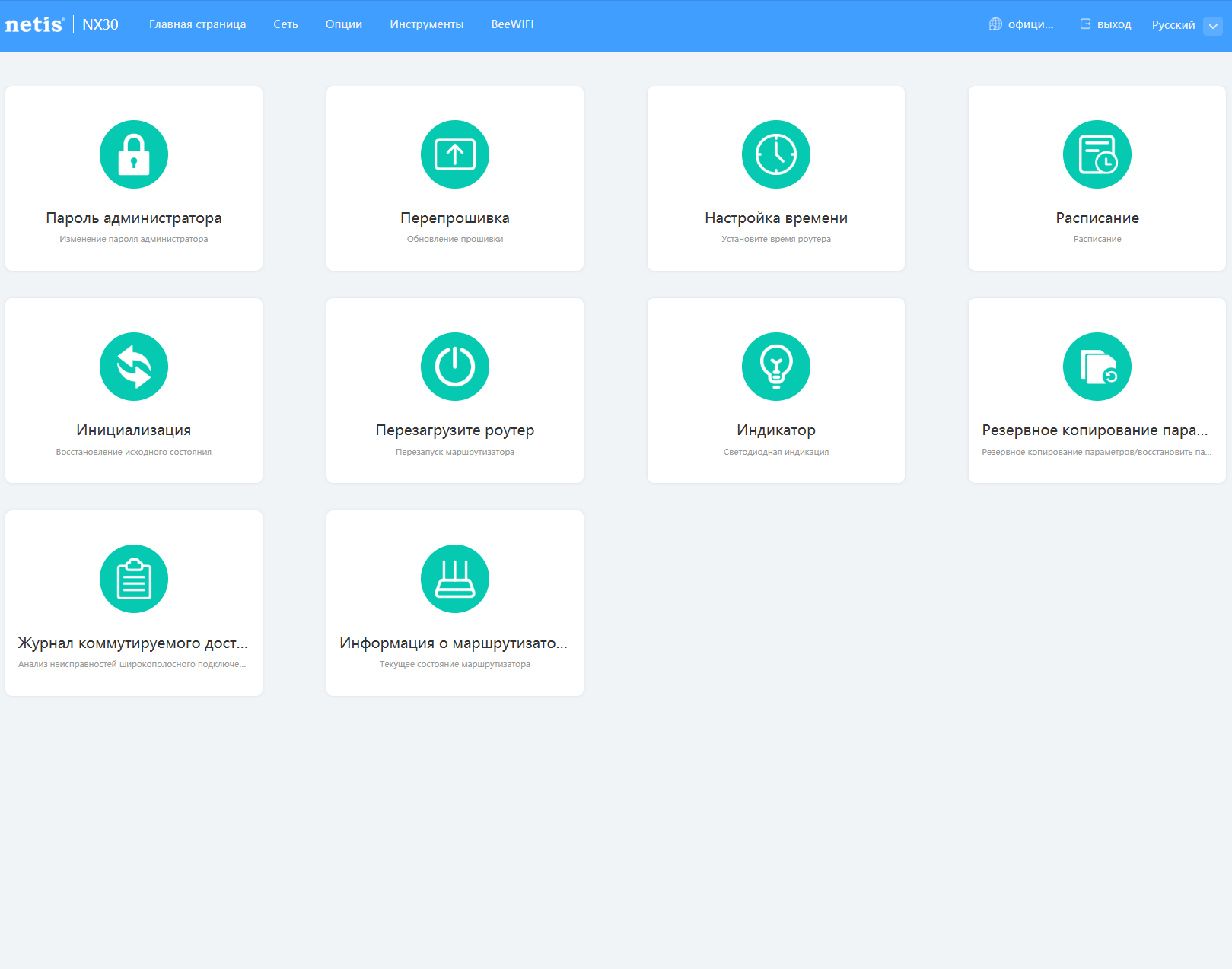
Task: Open the Индикатор card title
Action: coord(776,430)
